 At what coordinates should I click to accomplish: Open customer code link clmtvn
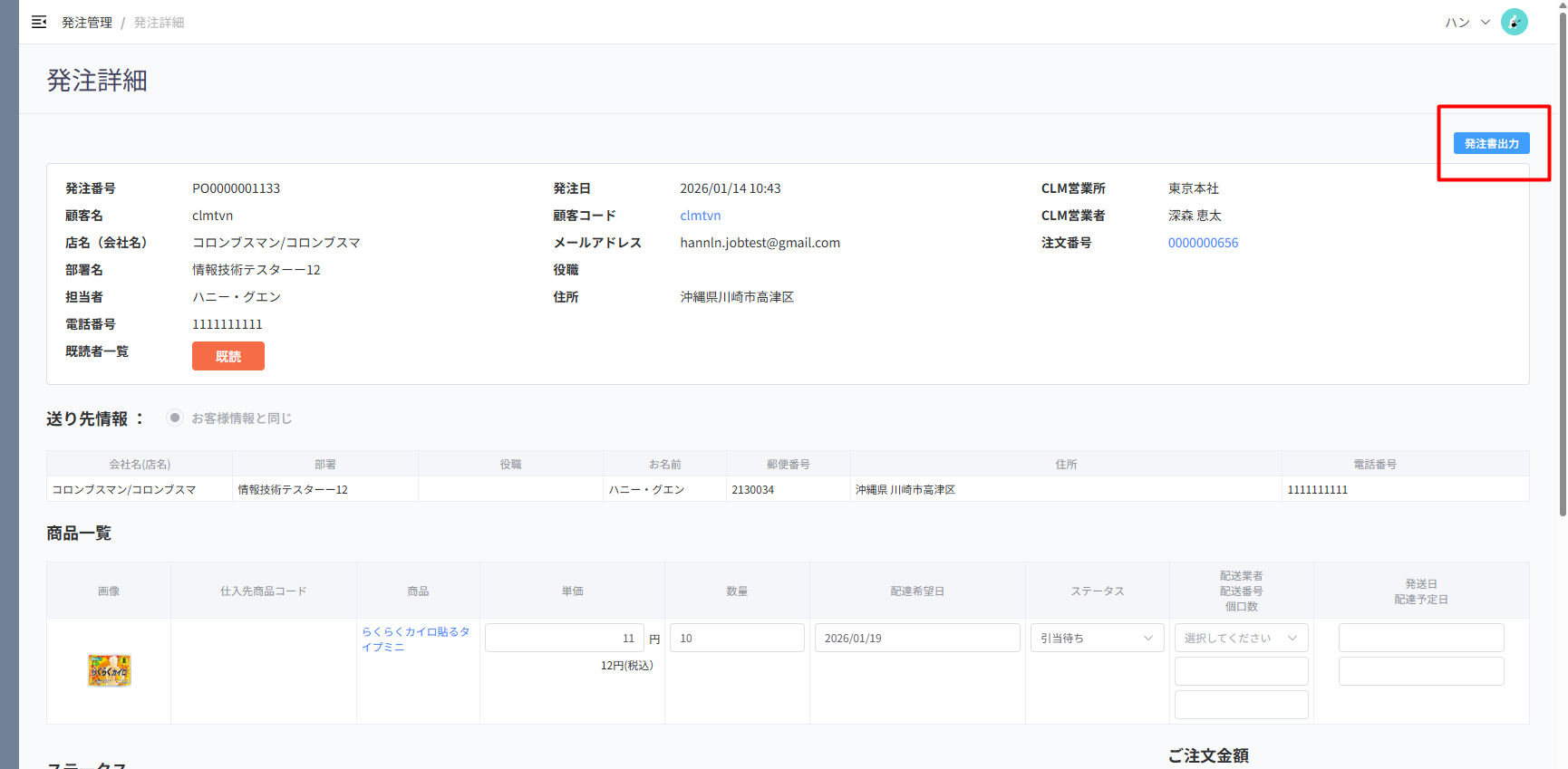[700, 216]
